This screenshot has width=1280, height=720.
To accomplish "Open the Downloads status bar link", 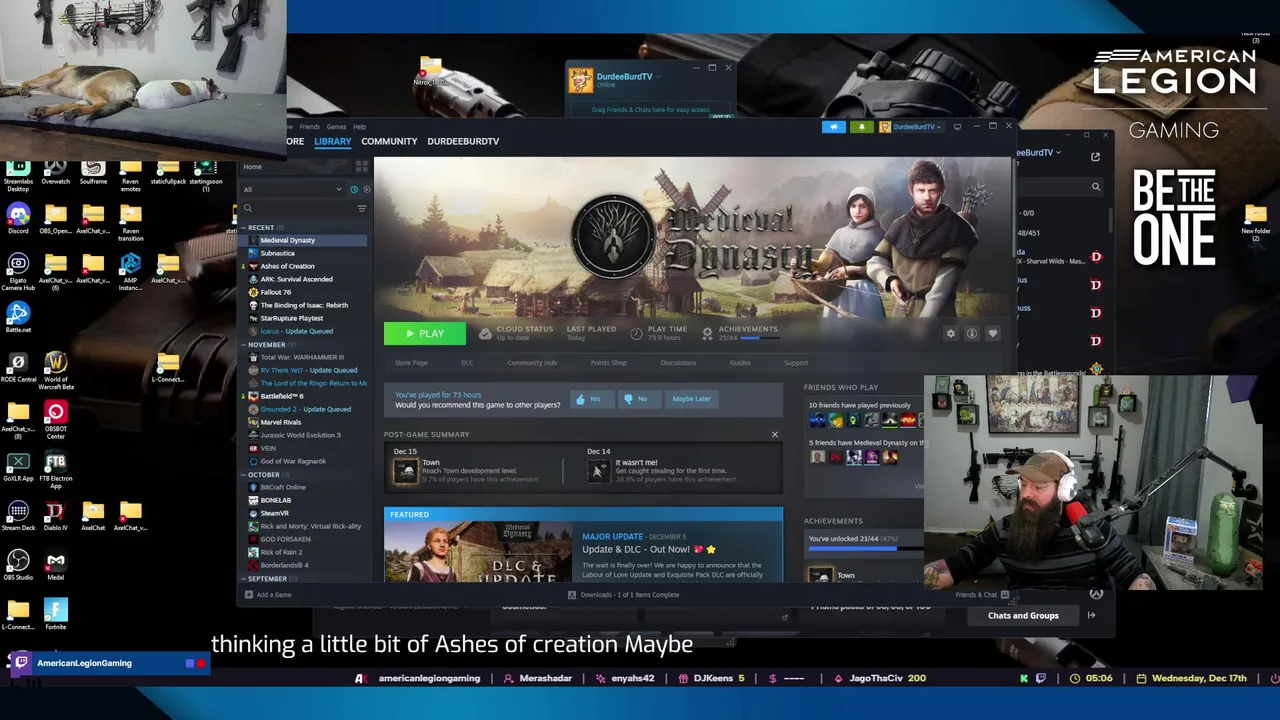I will pos(623,595).
